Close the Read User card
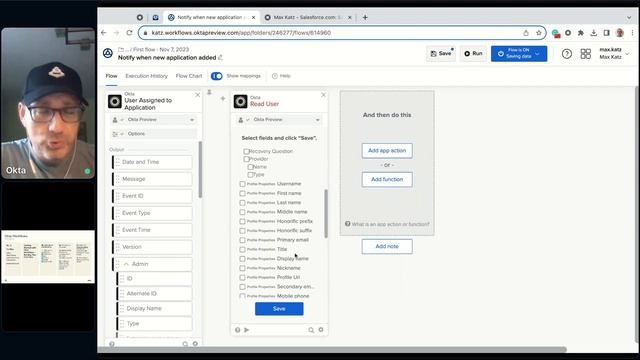 tap(323, 95)
